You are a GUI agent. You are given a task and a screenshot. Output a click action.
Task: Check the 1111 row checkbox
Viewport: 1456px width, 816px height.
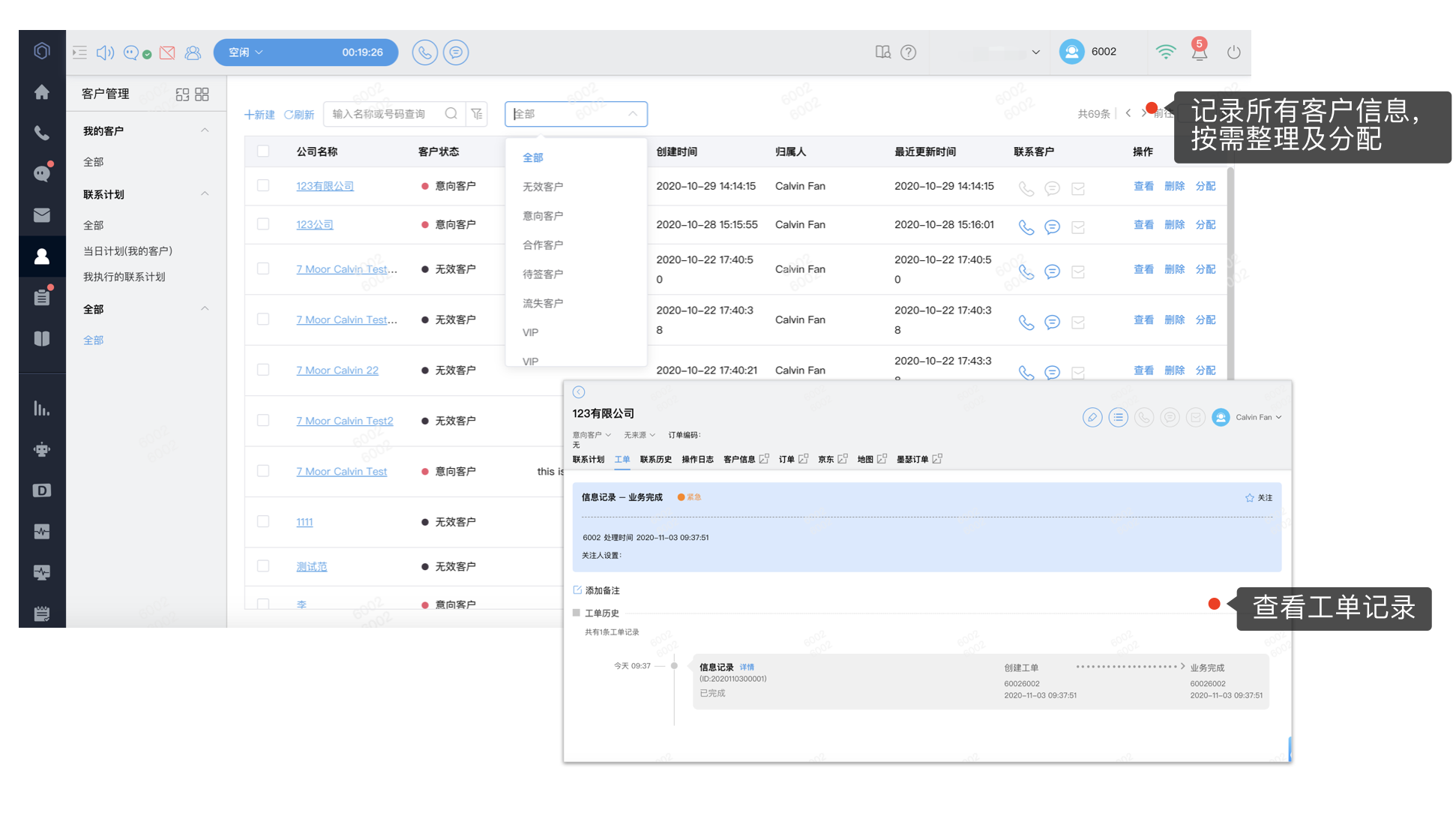click(x=263, y=520)
